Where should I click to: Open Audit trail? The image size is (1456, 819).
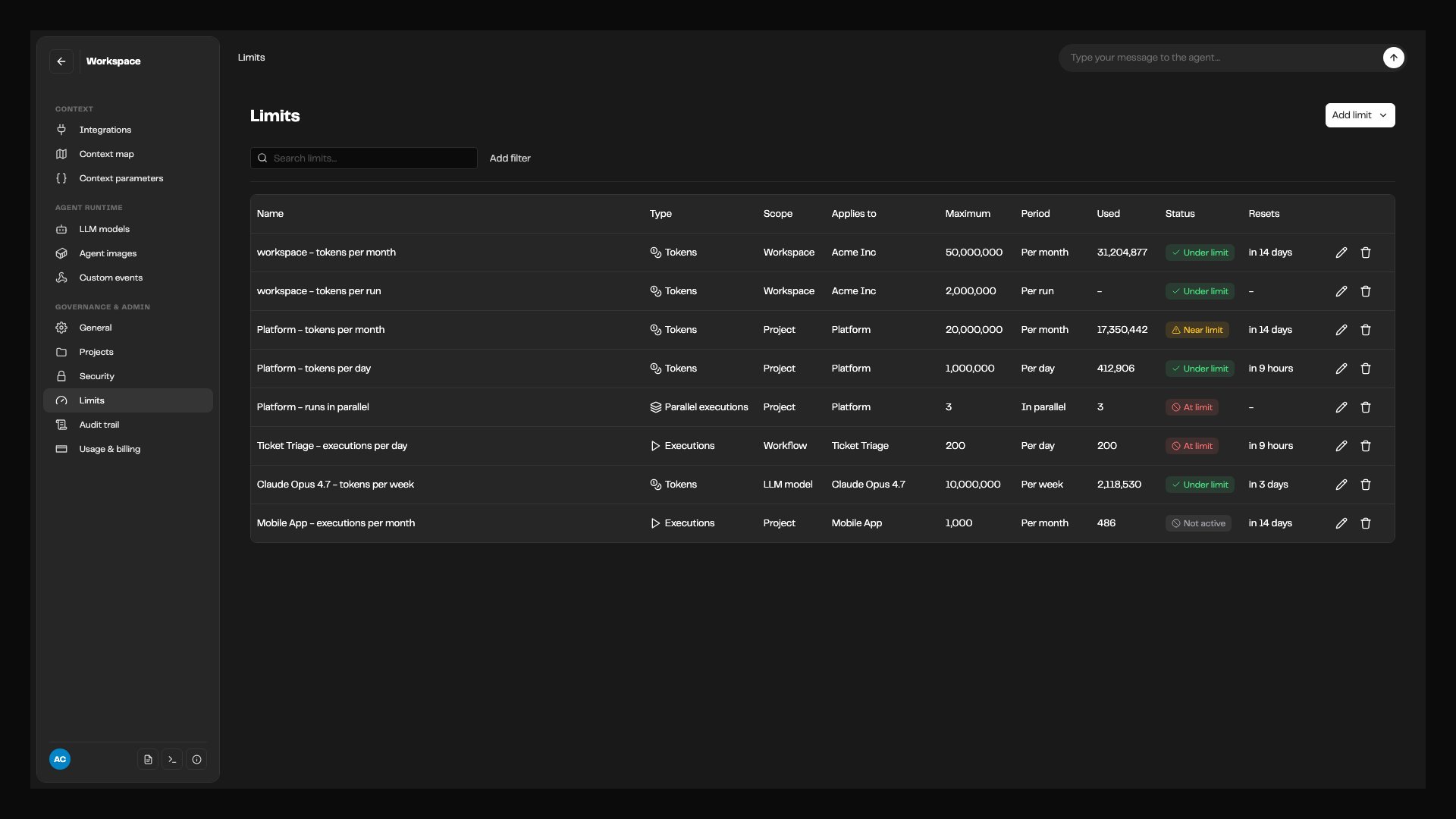[x=128, y=425]
